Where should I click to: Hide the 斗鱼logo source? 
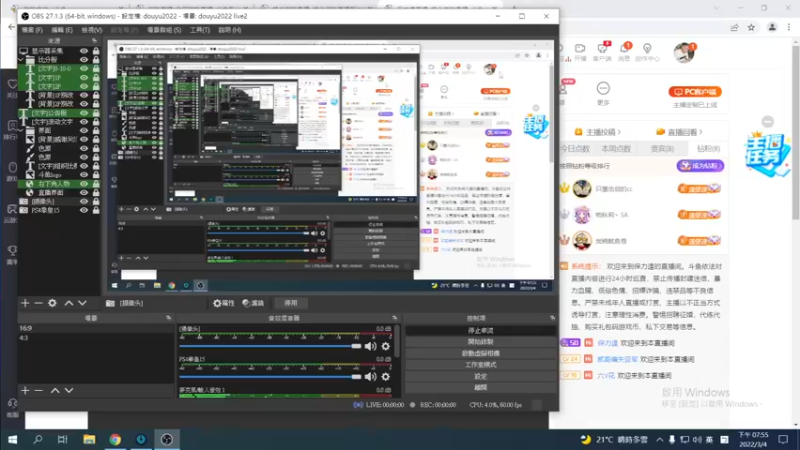coord(84,175)
